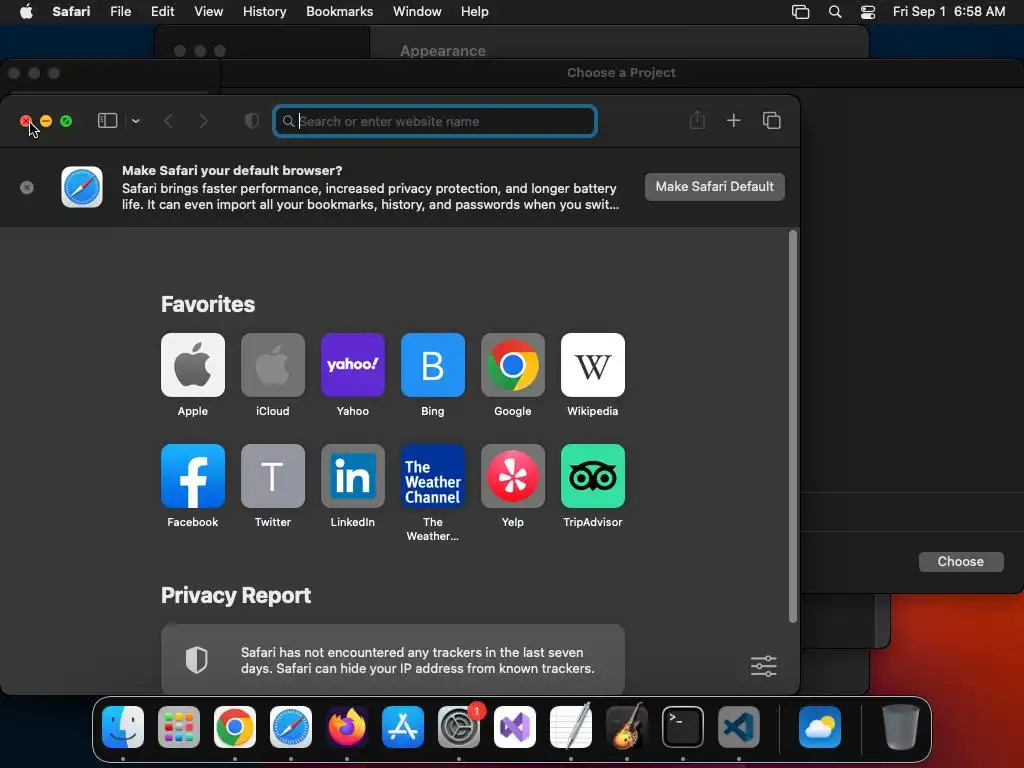The height and width of the screenshot is (768, 1024).
Task: Open the History menu
Action: [264, 11]
